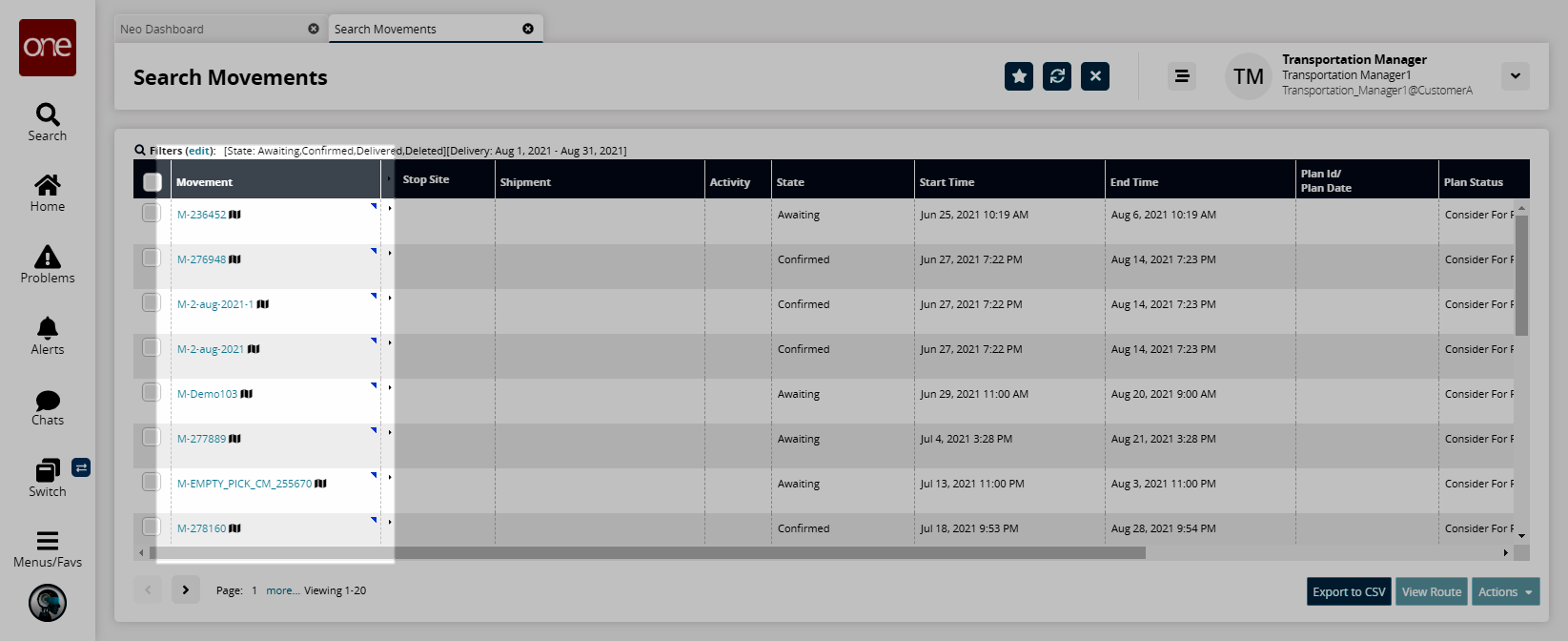Click horizontal scrollbar right arrow

pos(1506,552)
